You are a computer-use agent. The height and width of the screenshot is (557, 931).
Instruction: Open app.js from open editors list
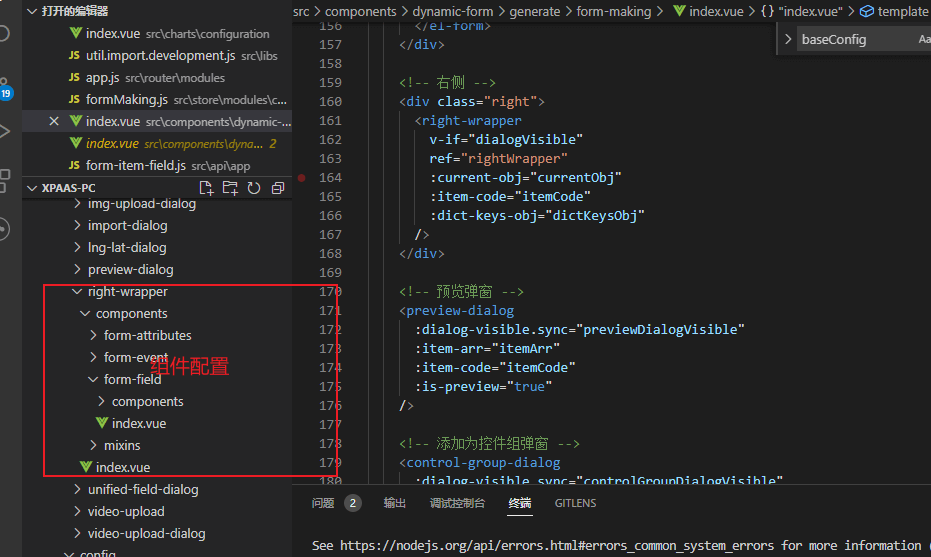coord(103,78)
